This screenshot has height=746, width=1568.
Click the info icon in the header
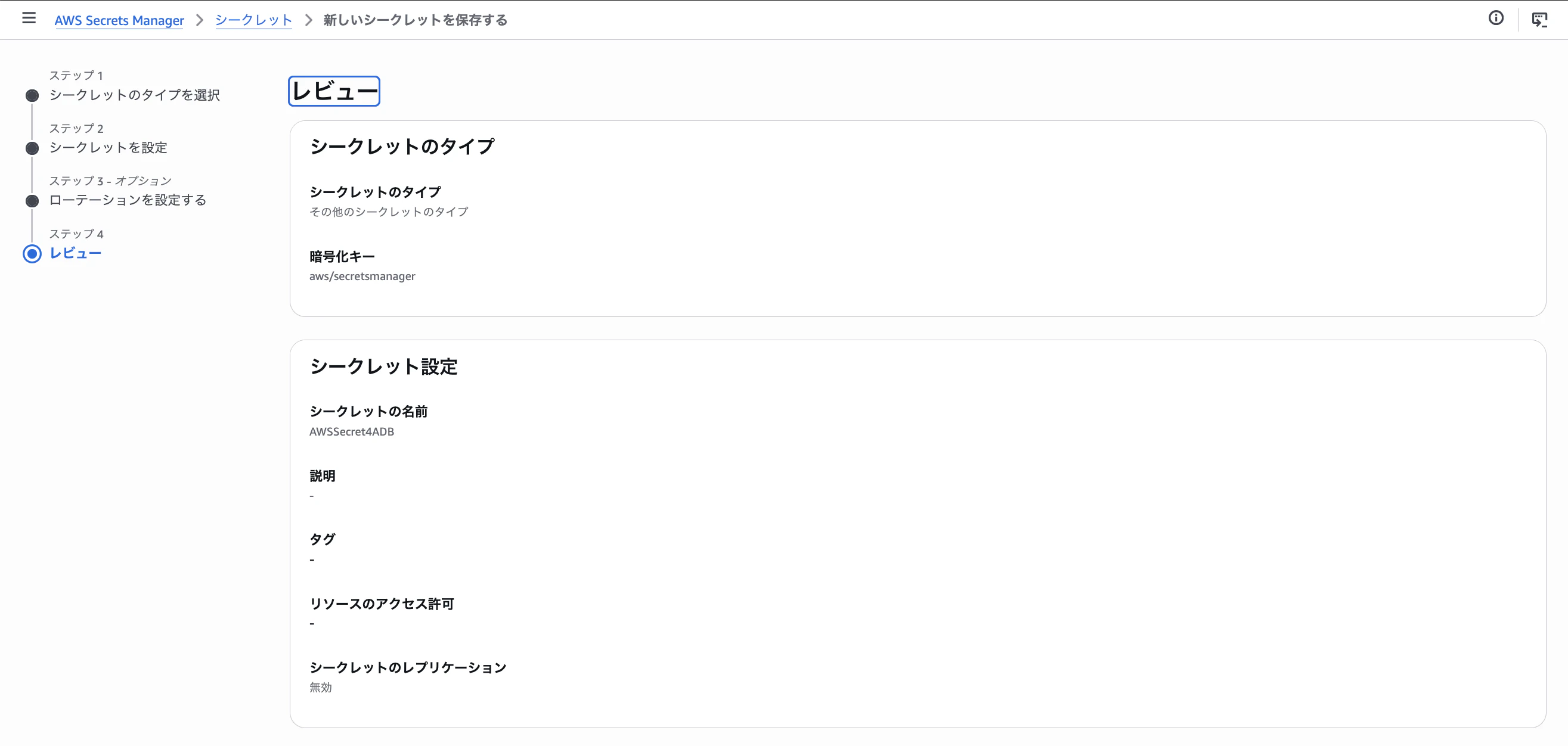pos(1496,19)
